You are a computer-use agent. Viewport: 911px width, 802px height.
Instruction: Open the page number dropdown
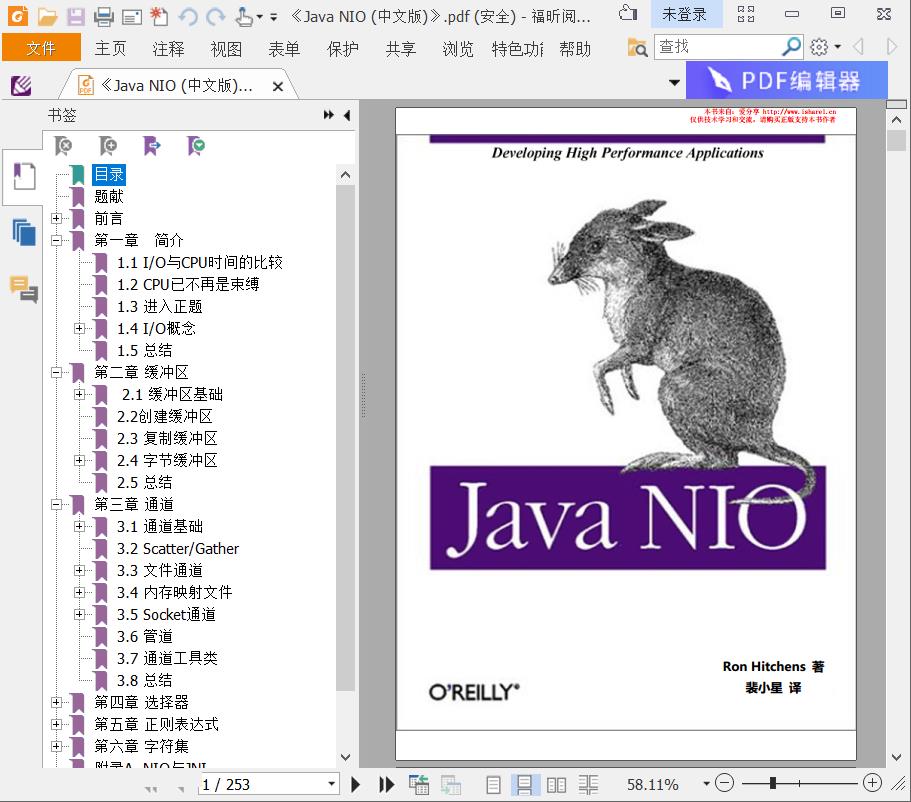point(331,784)
